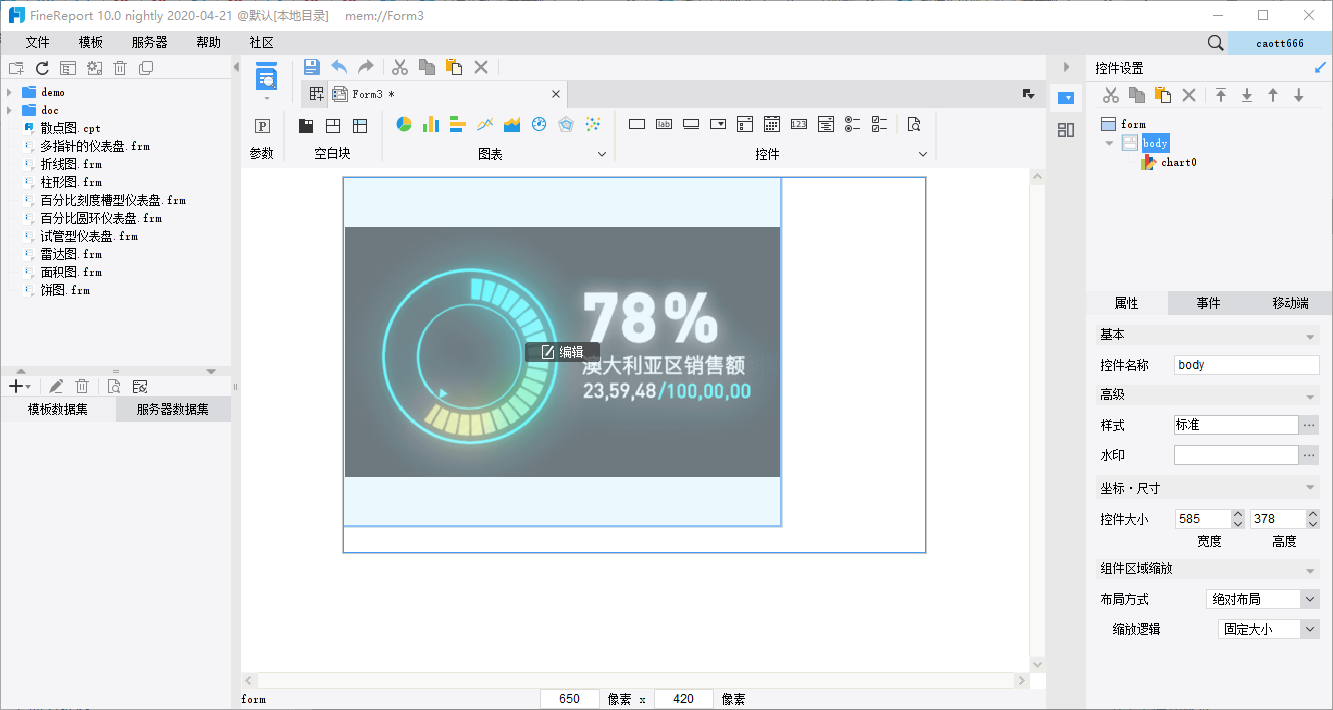This screenshot has height=710, width=1333.
Task: Add a gauge chart from toolbar
Action: [539, 125]
